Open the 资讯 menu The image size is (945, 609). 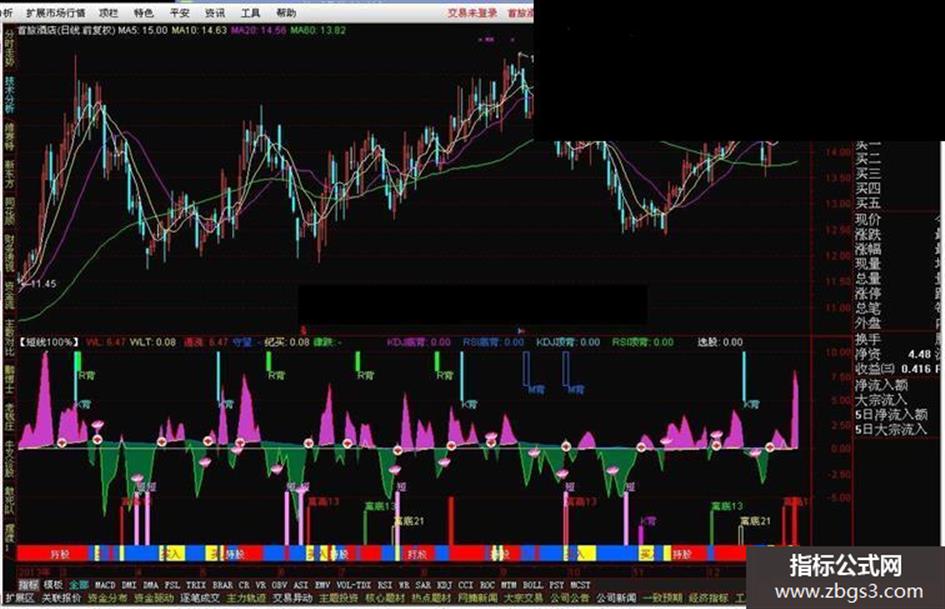[x=215, y=13]
